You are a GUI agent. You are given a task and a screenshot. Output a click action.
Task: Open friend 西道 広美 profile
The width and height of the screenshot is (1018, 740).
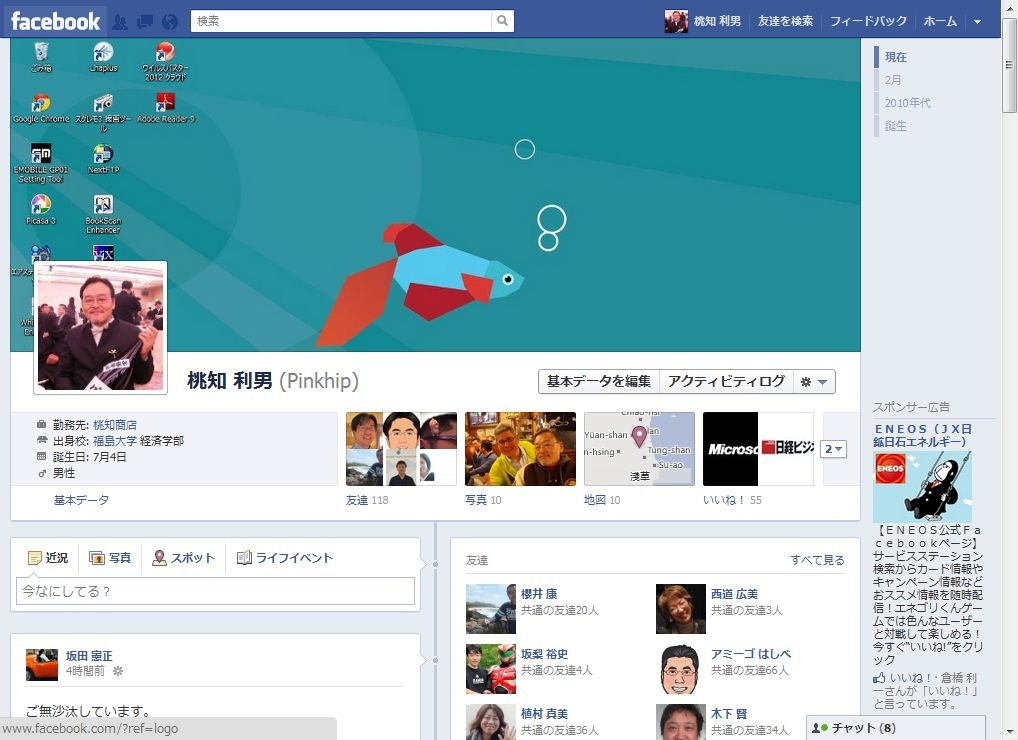734,593
